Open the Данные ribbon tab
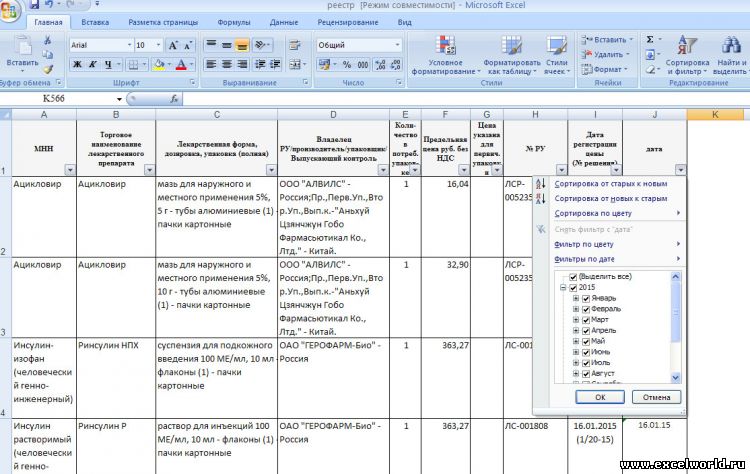The width and height of the screenshot is (750, 474). (284, 22)
